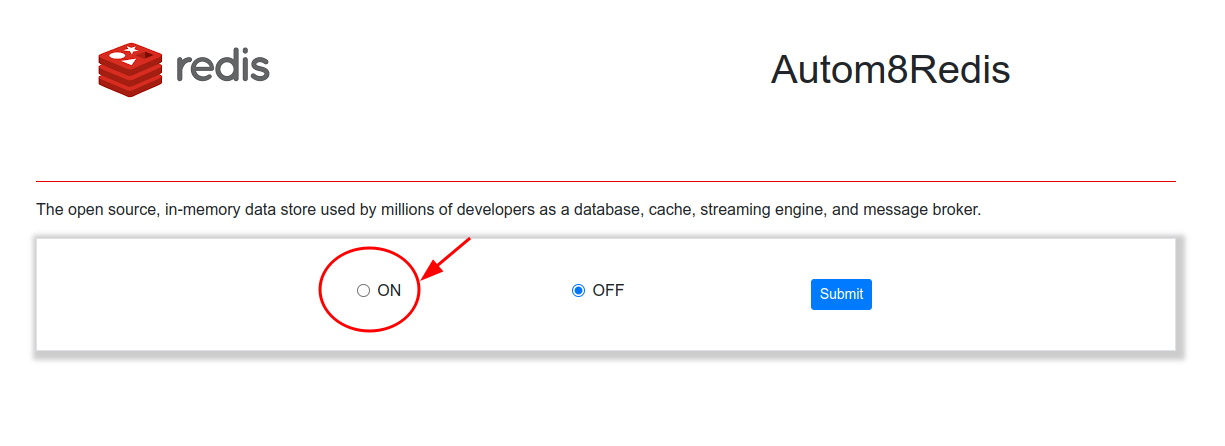Click the Autom8Redis page heading
This screenshot has width=1225, height=446.
(890, 70)
